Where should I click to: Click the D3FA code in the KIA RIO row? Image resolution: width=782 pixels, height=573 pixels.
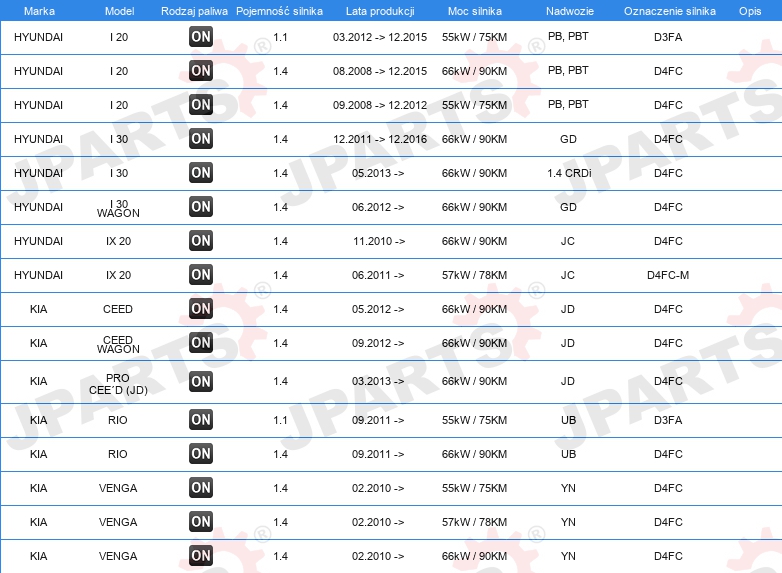coord(668,420)
